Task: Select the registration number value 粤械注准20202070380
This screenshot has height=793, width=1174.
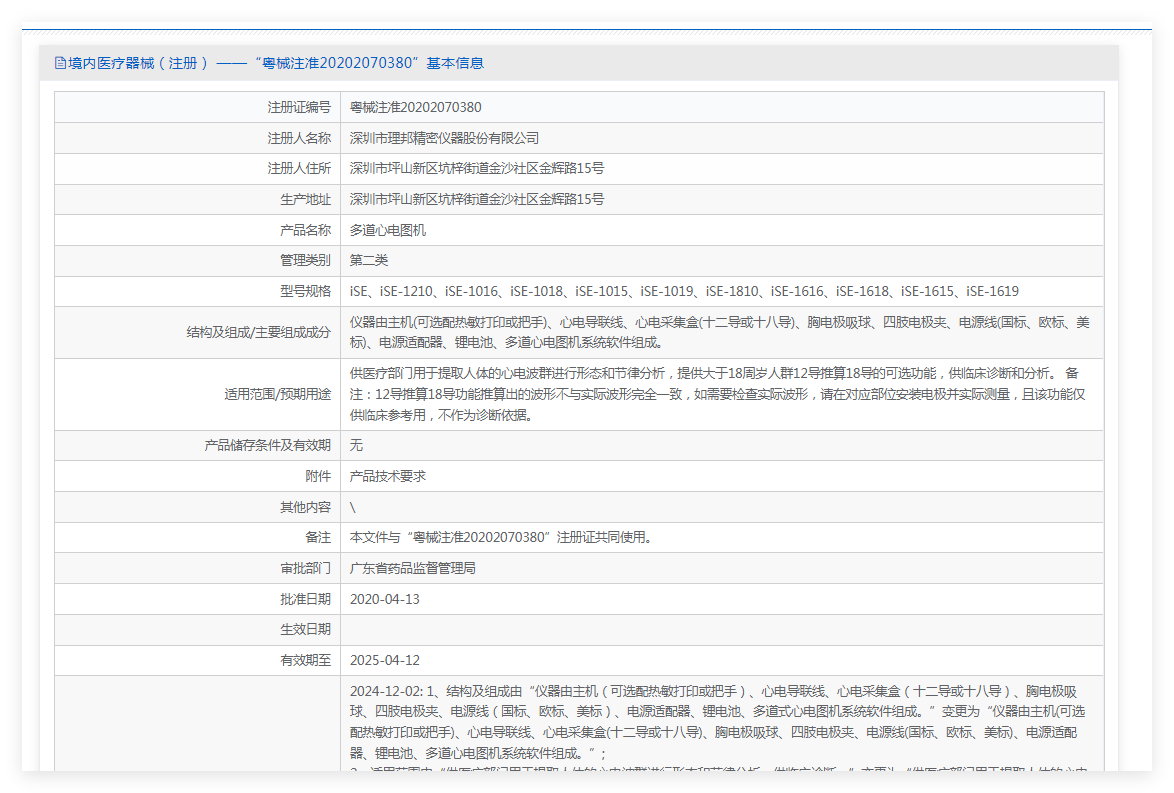Action: tap(416, 107)
